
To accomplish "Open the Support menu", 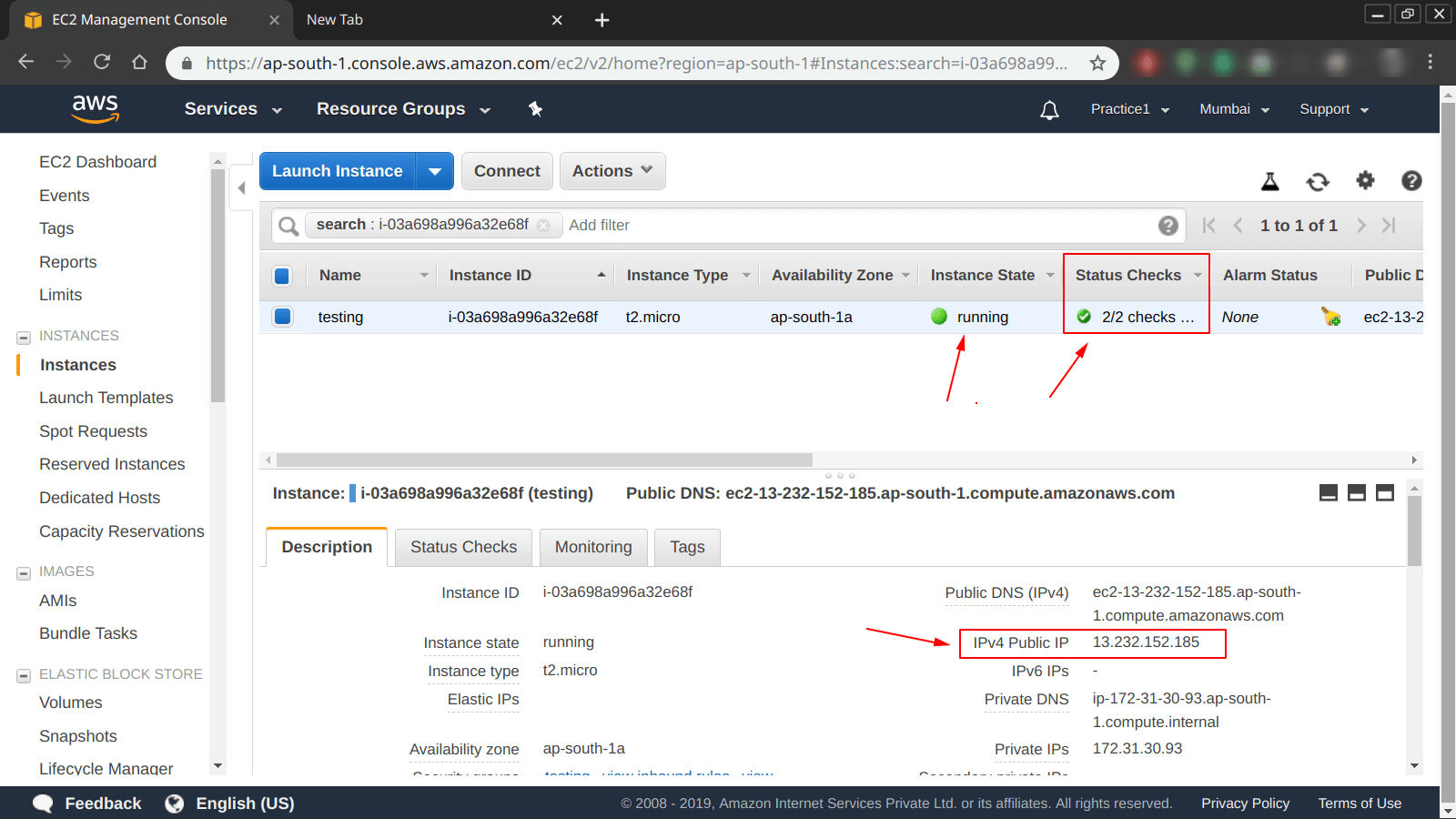I will pos(1334,109).
